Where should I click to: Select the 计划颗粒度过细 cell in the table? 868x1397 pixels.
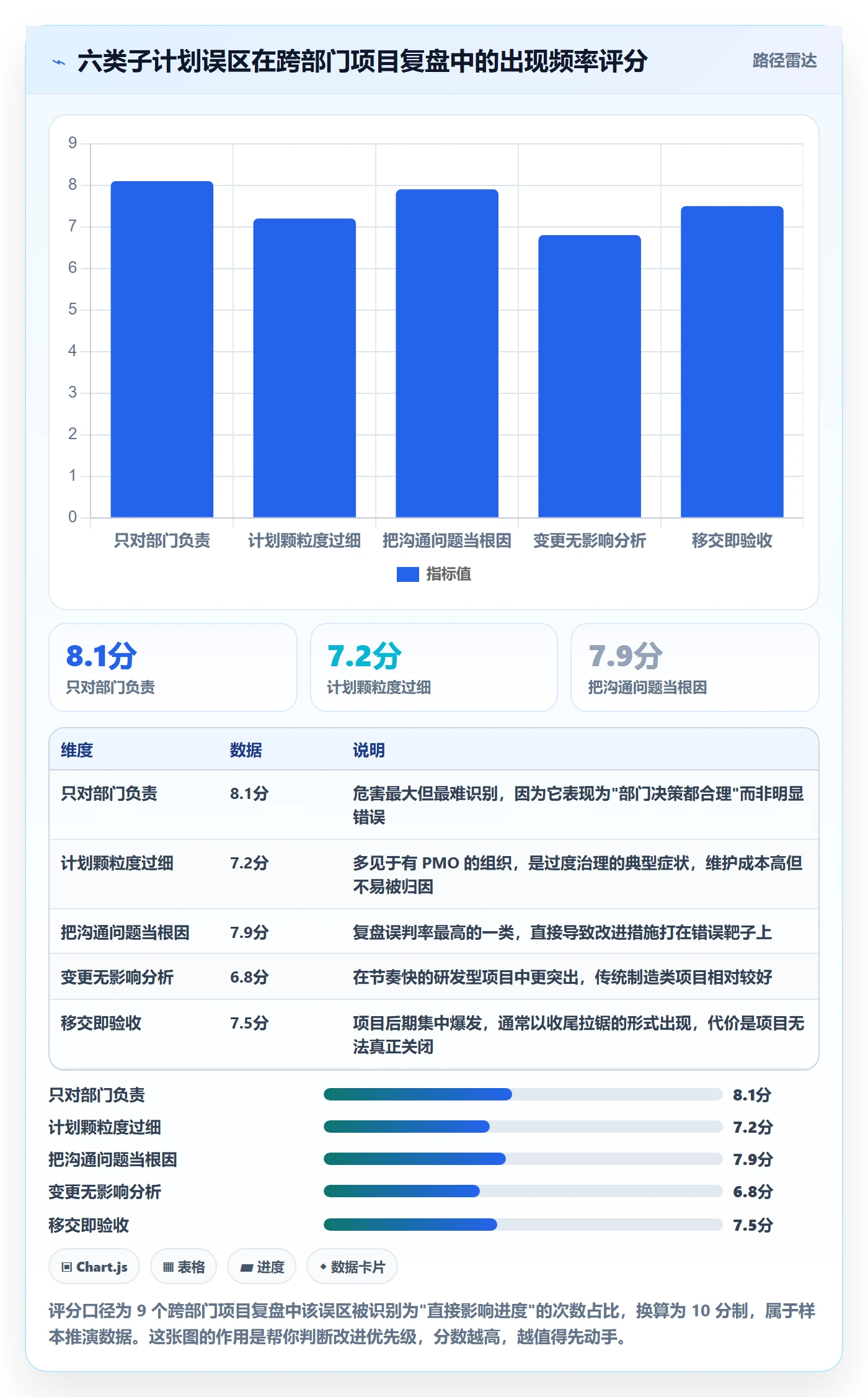117,863
